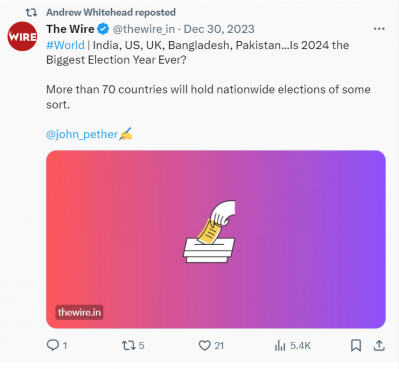Image resolution: width=399 pixels, height=369 pixels.
Task: Open the ballot box article card image
Action: (216, 239)
